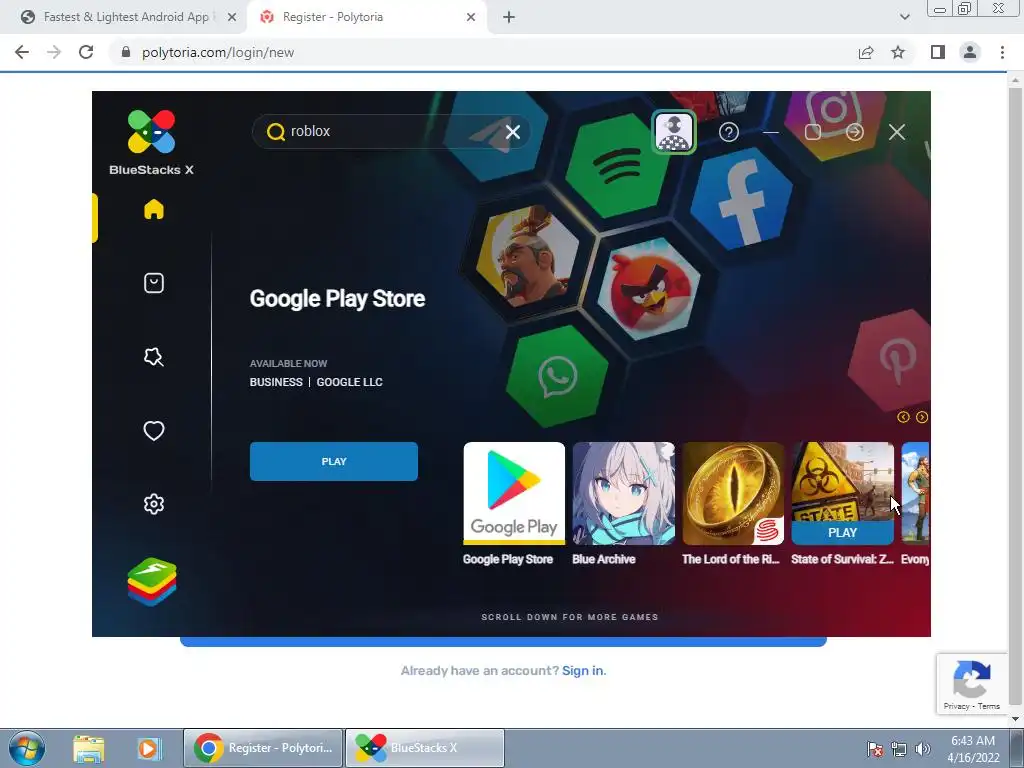The width and height of the screenshot is (1024, 768).
Task: Open Windows Start button
Action: click(26, 748)
